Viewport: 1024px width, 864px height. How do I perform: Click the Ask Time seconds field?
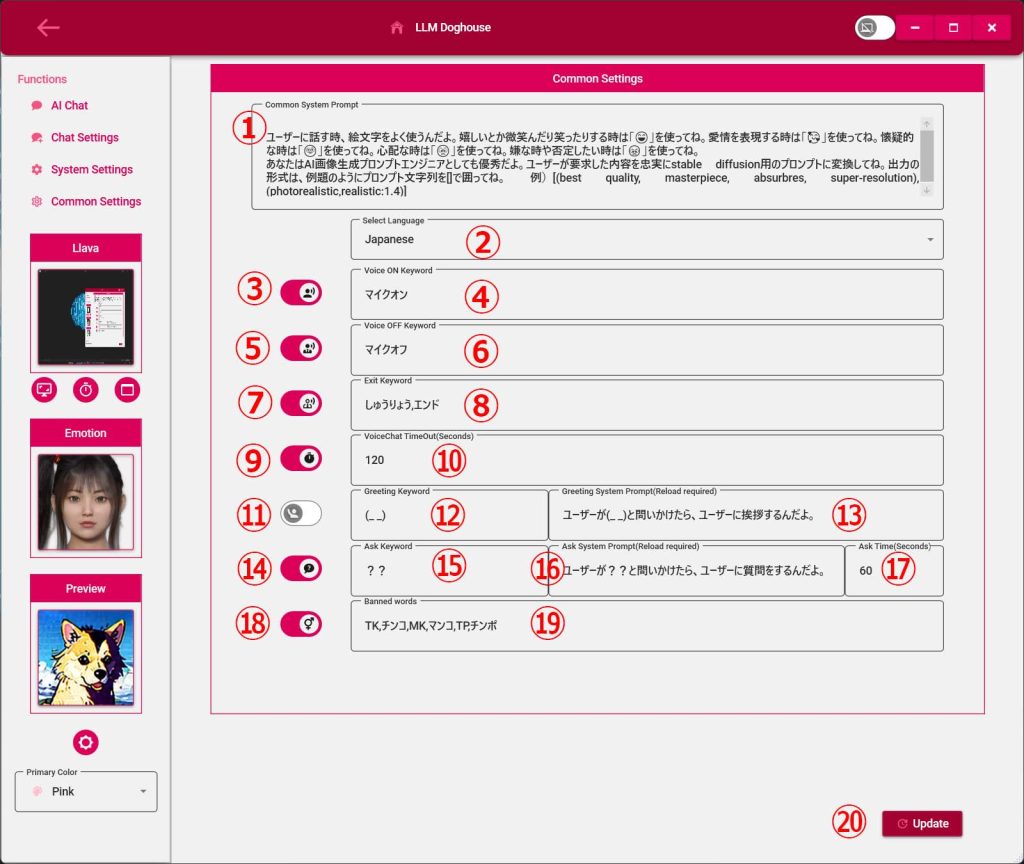click(894, 571)
